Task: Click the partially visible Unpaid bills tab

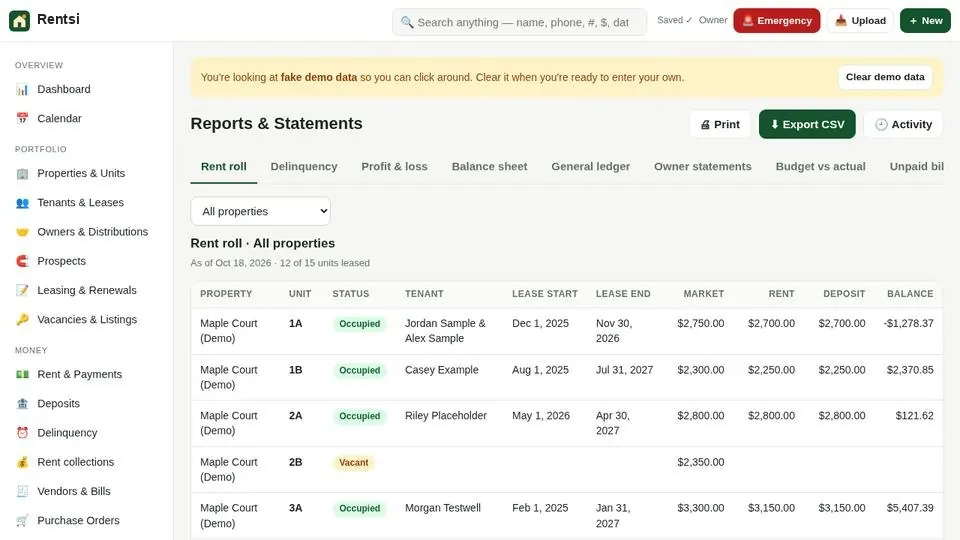Action: click(916, 167)
